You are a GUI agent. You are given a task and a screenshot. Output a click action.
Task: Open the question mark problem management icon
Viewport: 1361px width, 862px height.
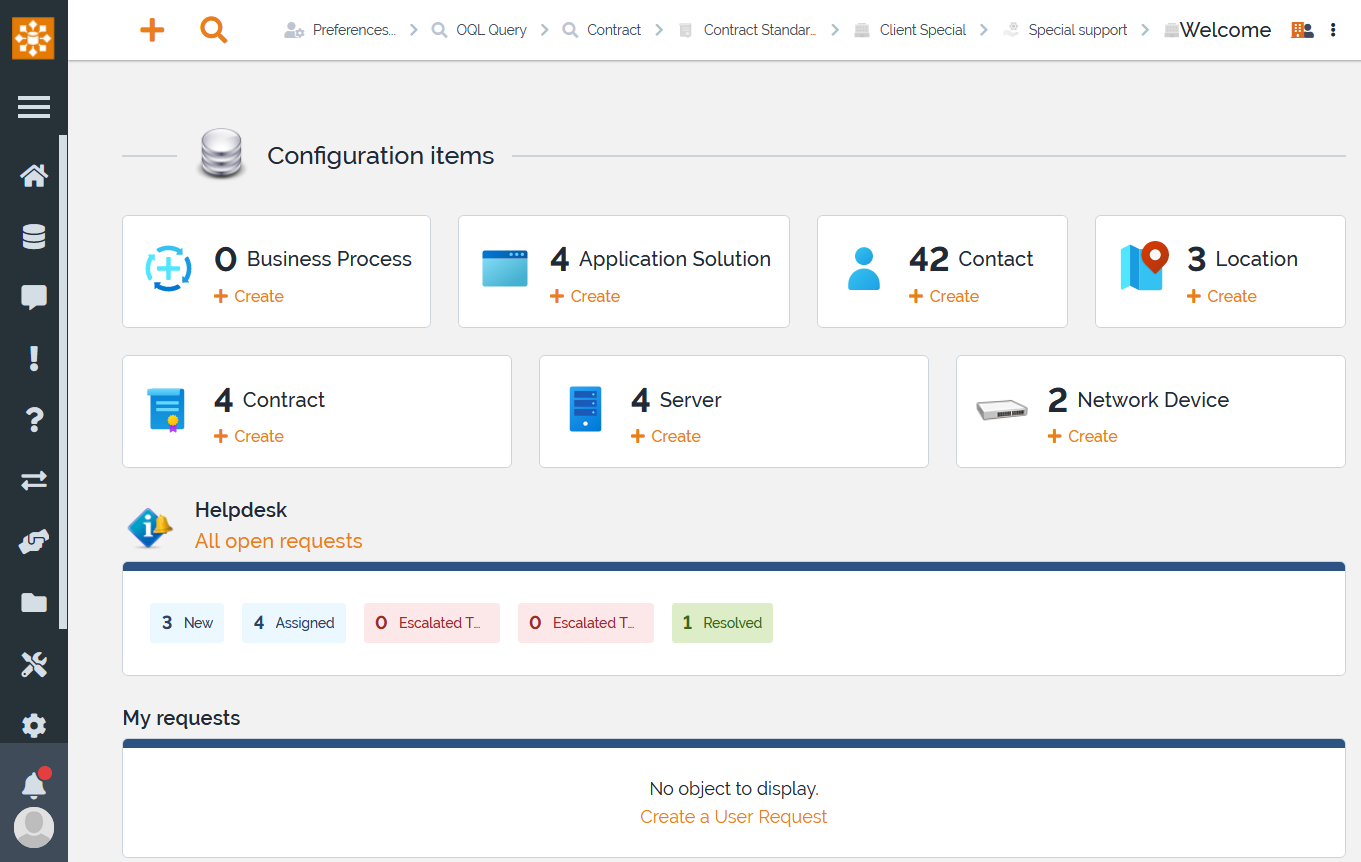(x=34, y=419)
